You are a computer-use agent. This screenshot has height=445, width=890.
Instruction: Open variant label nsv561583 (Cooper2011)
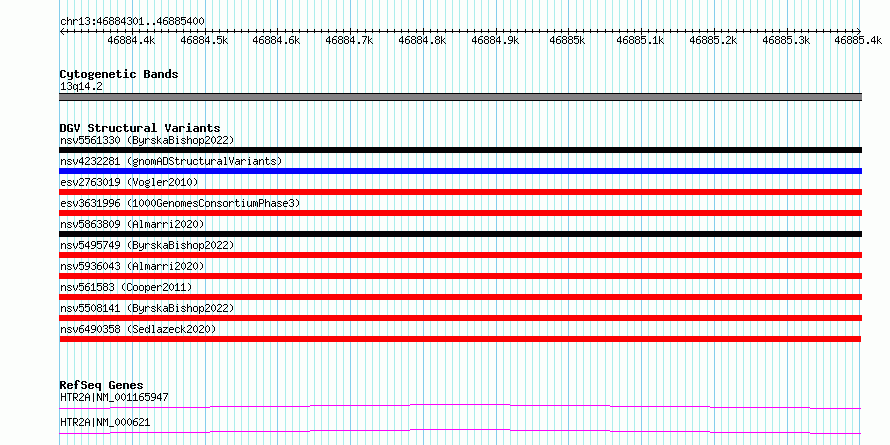coord(126,287)
